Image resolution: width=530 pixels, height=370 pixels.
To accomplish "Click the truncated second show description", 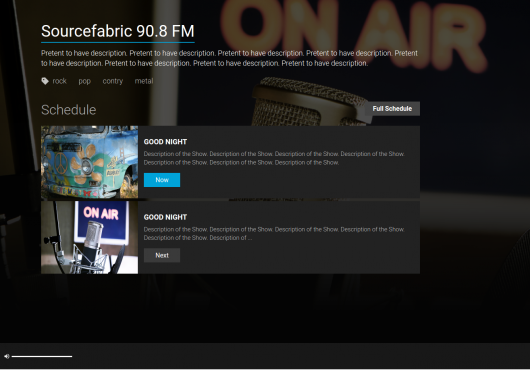I will (274, 233).
